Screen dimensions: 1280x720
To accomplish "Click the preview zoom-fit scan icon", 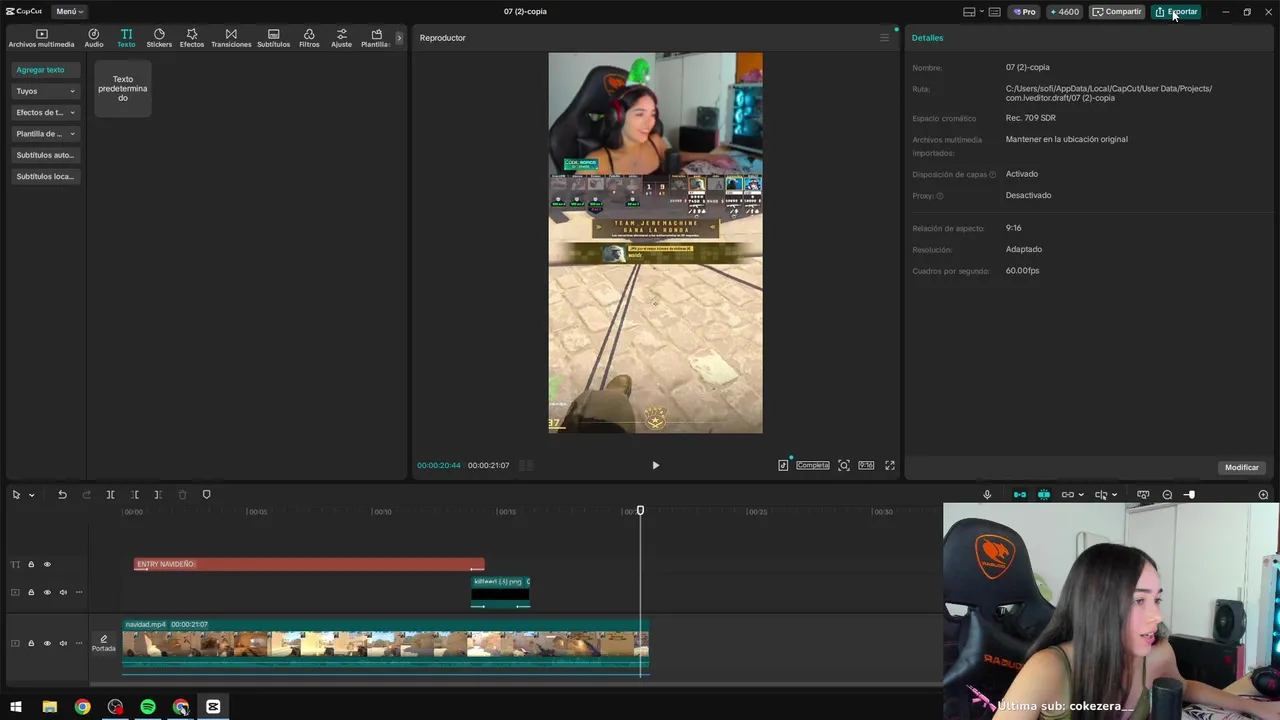I will pyautogui.click(x=844, y=465).
